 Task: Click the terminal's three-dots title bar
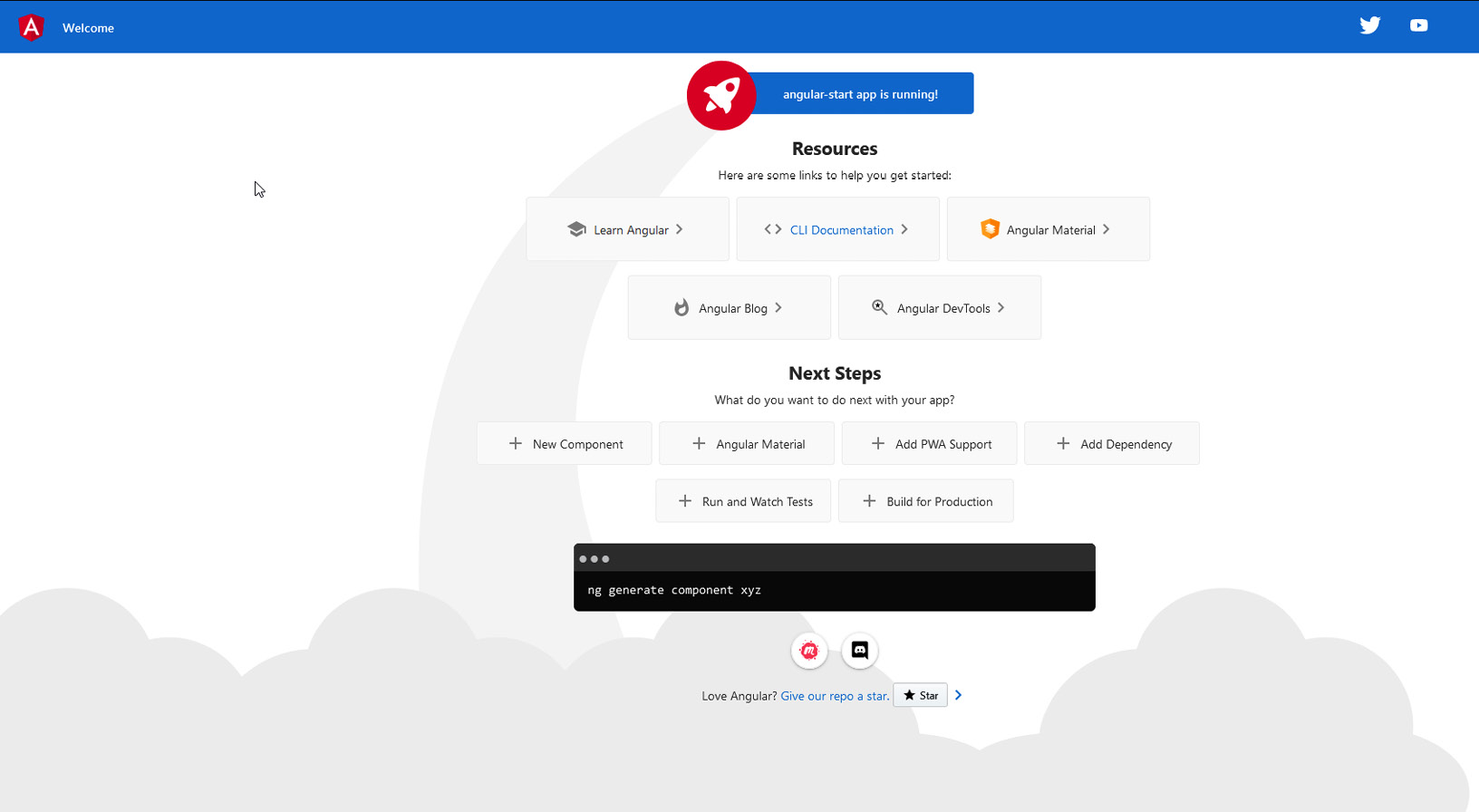tap(835, 558)
